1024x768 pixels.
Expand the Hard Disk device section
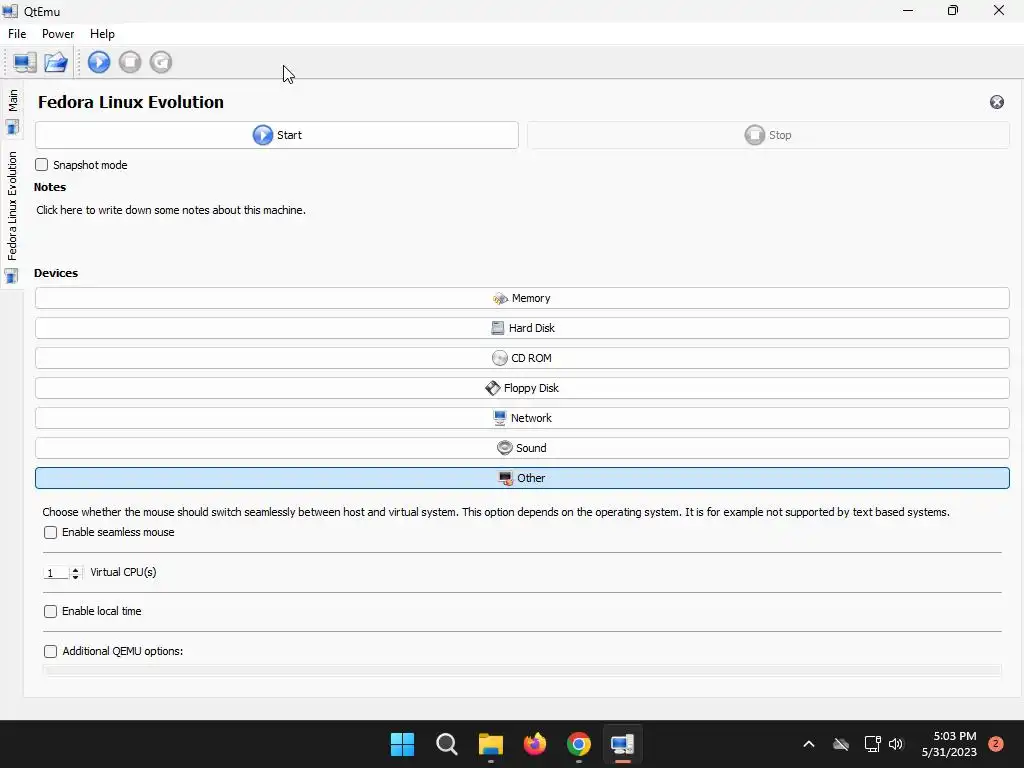pos(522,328)
